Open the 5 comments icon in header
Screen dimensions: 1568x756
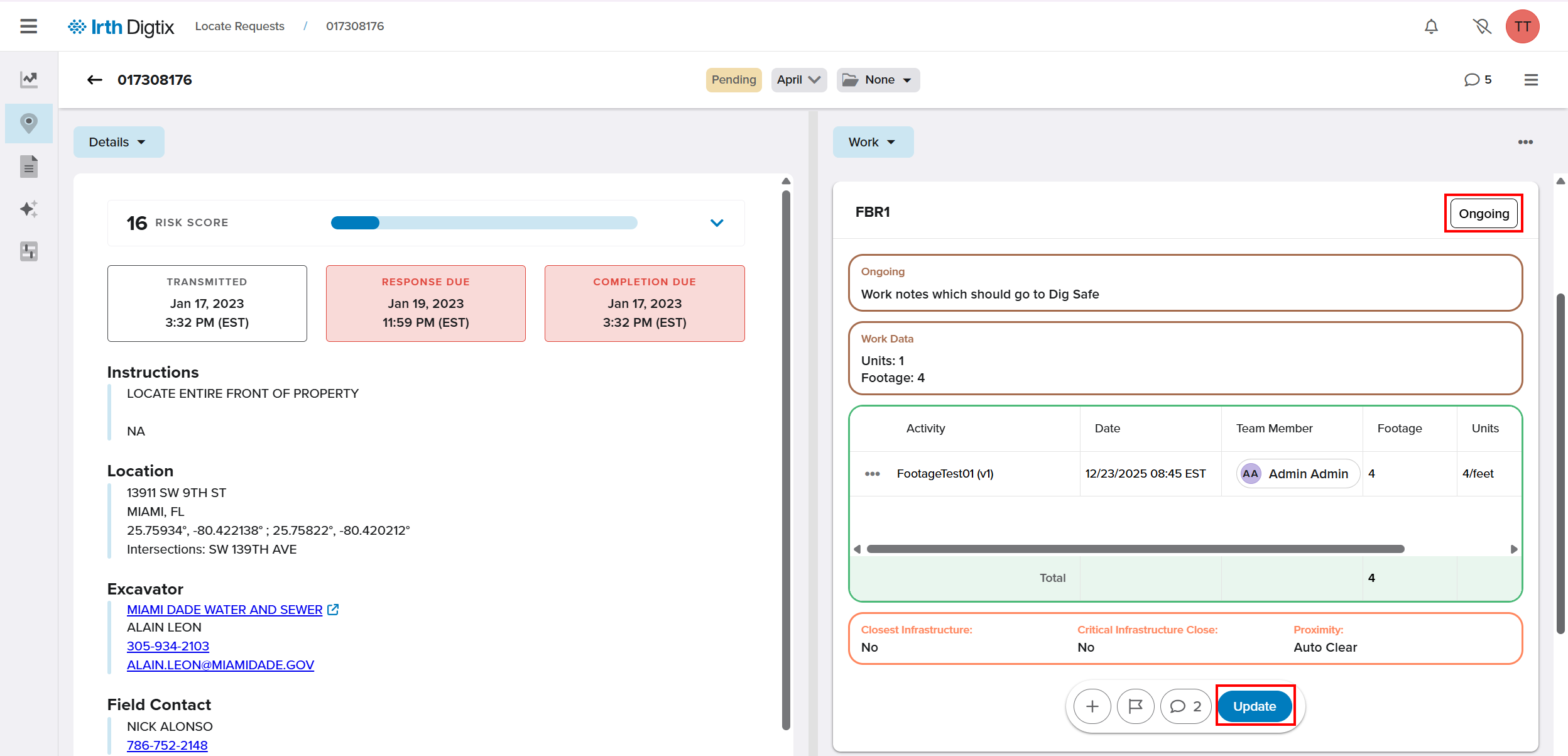1478,80
